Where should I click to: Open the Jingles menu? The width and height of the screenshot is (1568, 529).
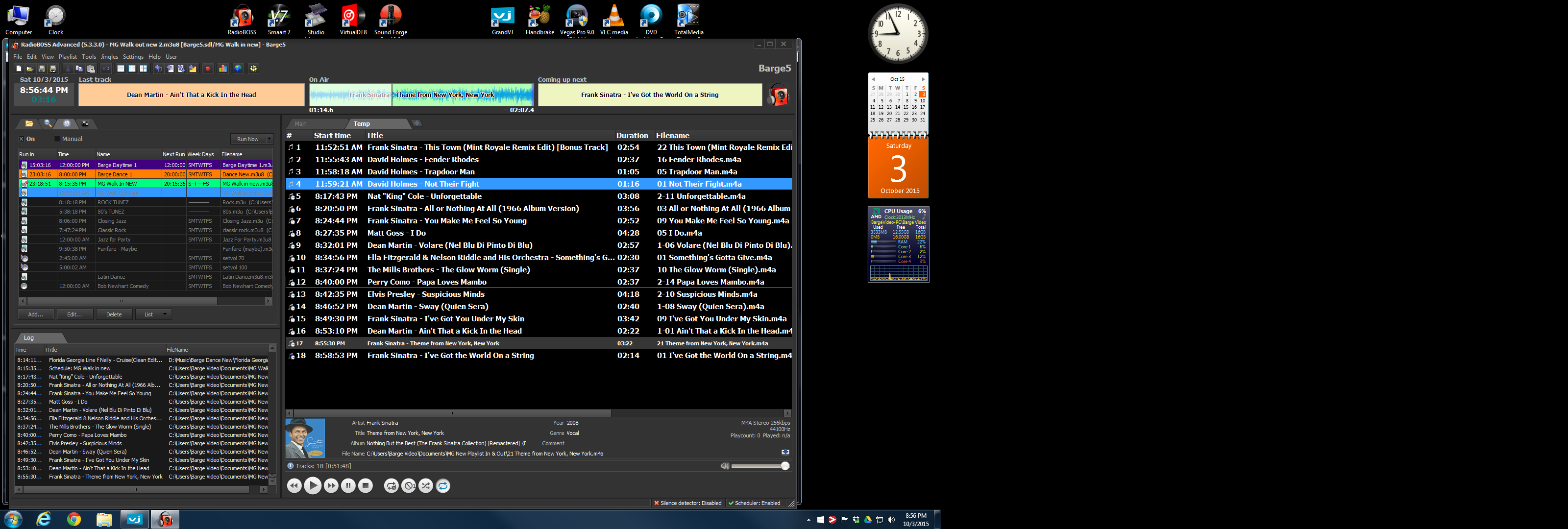110,57
